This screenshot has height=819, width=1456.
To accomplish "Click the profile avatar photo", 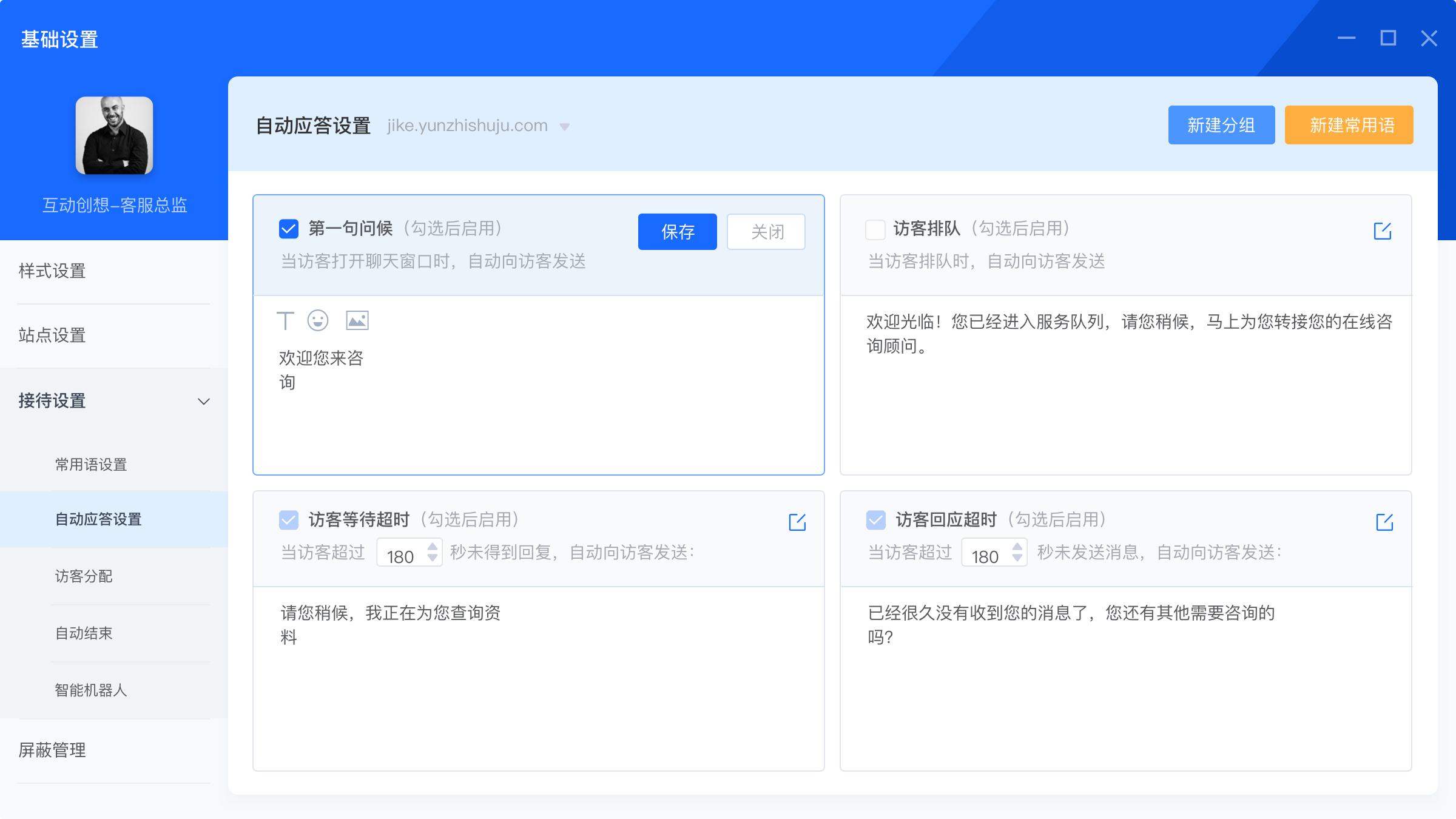I will point(114,135).
